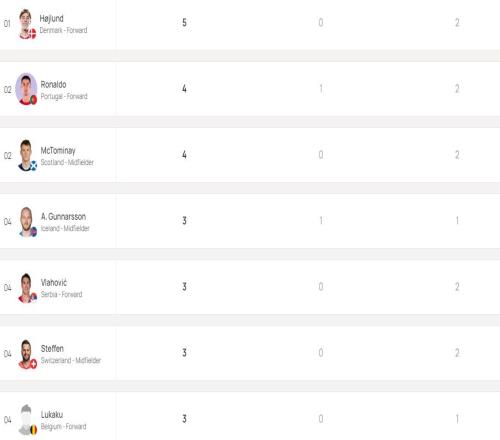Image resolution: width=500 pixels, height=440 pixels.
Task: Select McTominay's player portrait
Action: (27, 155)
